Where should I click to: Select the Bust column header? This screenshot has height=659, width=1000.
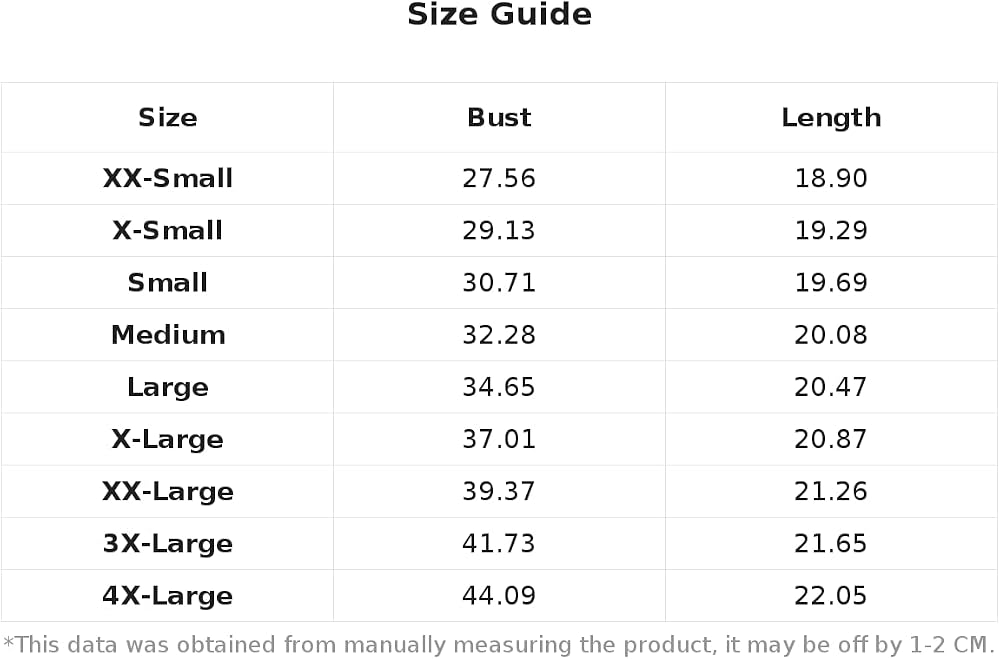(x=499, y=117)
